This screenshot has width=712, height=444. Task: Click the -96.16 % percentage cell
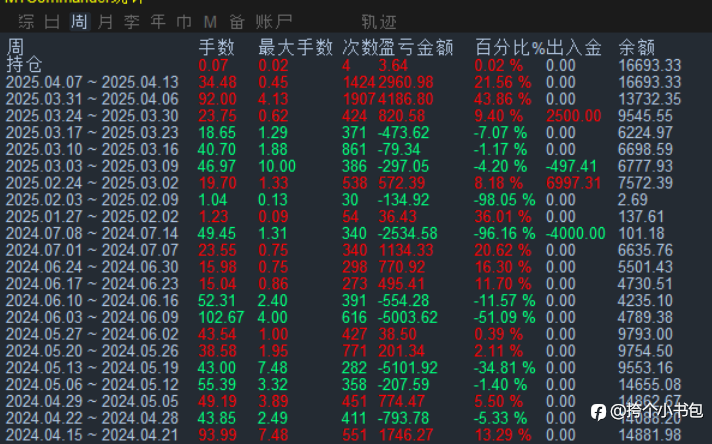(504, 233)
